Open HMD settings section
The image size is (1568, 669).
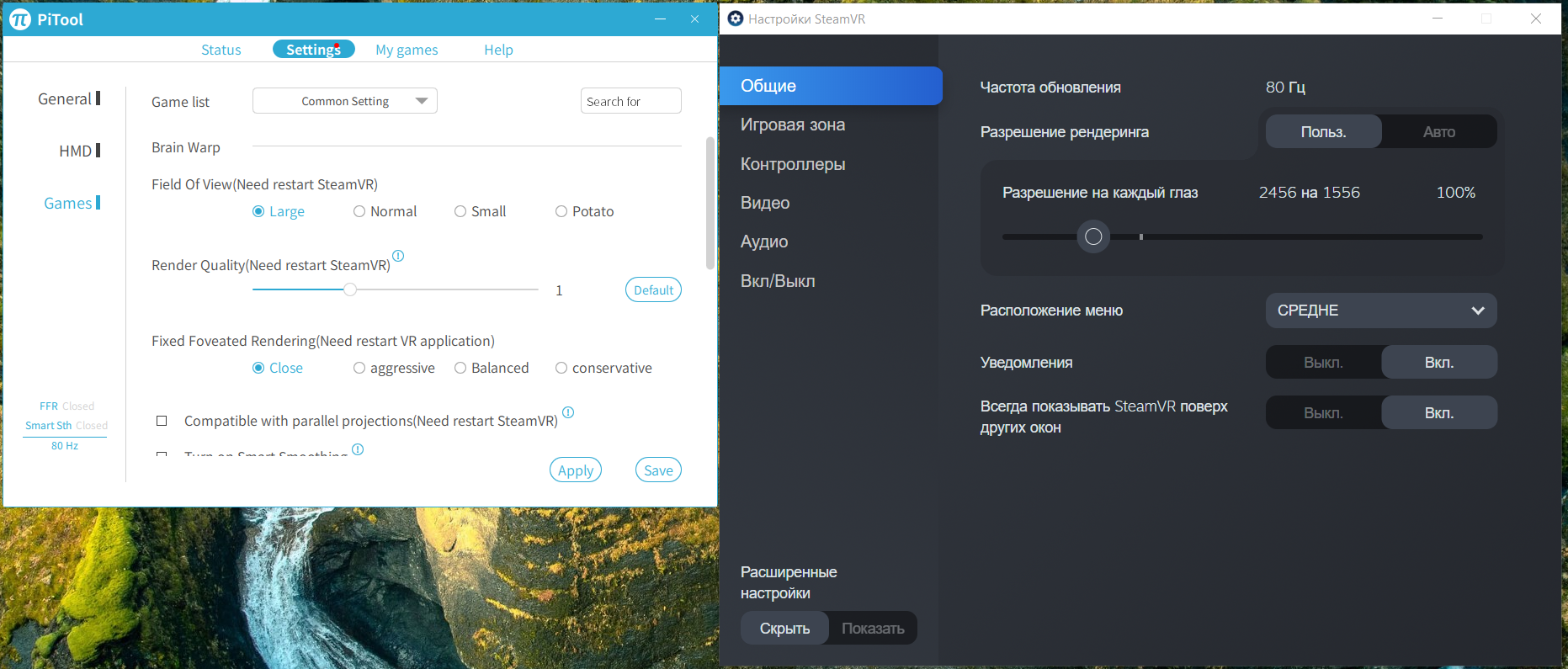tap(80, 151)
